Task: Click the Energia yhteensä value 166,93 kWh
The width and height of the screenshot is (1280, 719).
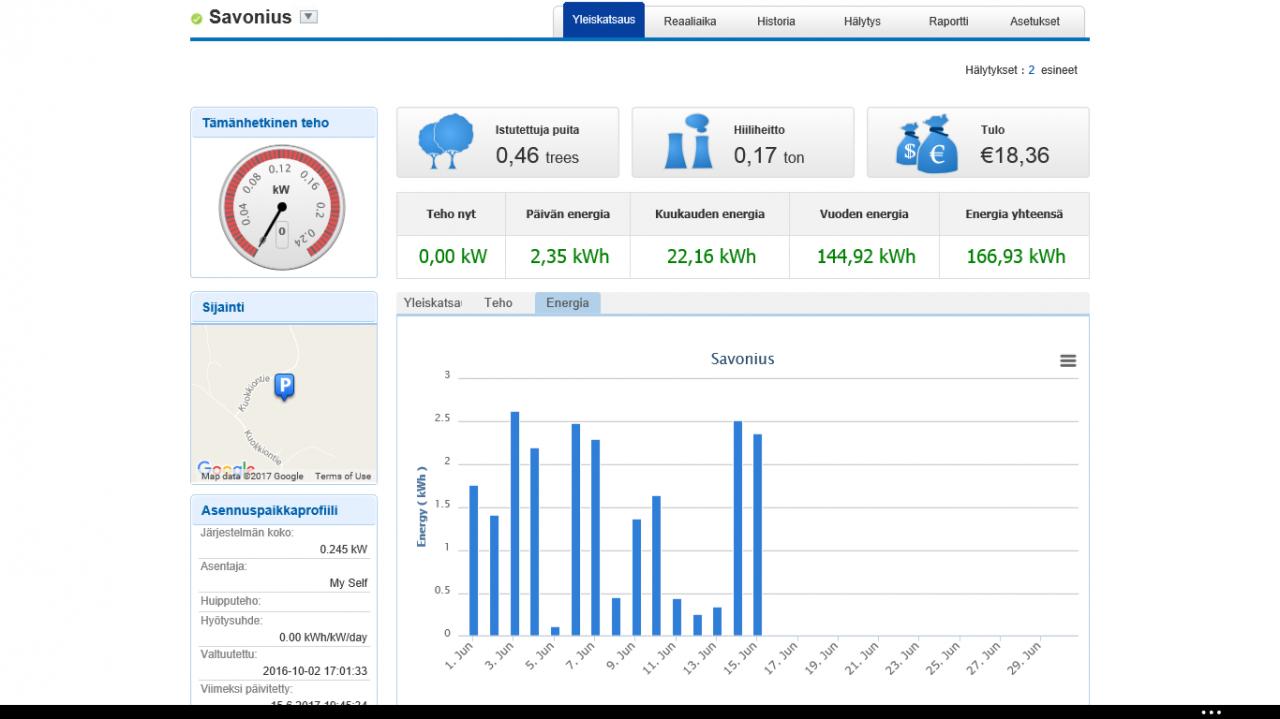Action: pos(1016,256)
